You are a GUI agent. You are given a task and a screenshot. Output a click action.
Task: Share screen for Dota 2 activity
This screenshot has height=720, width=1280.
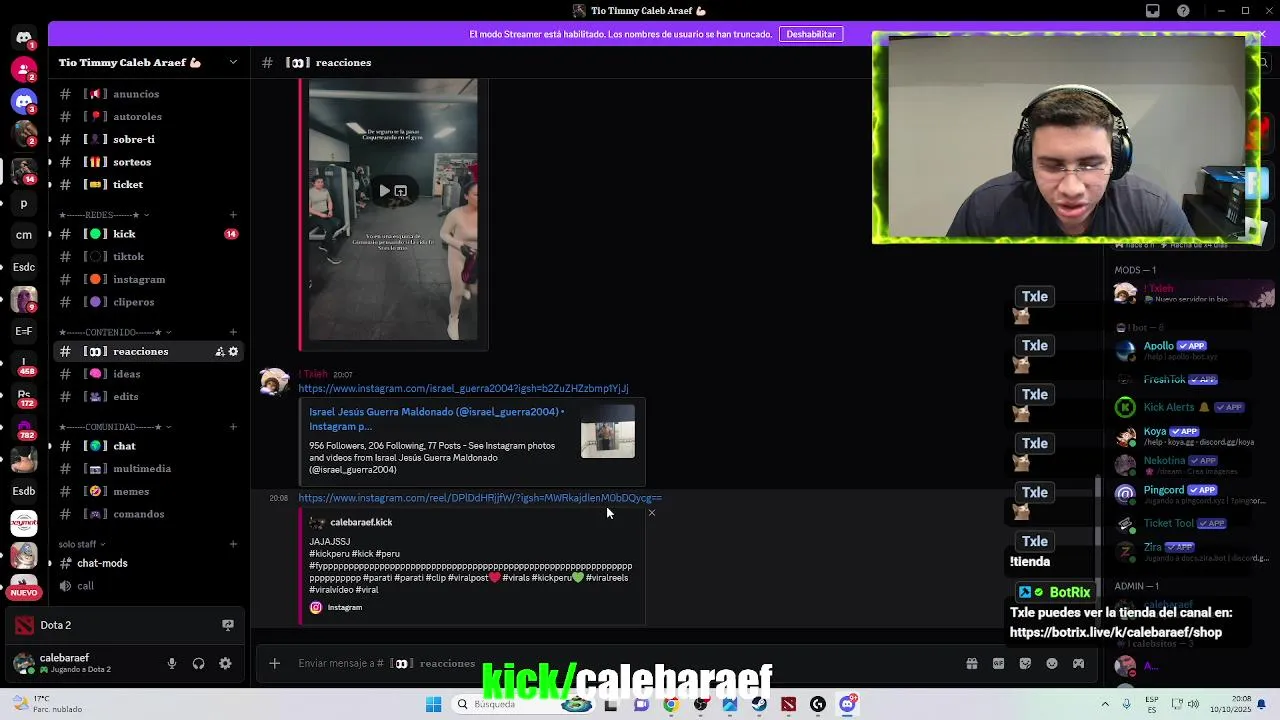pos(228,625)
